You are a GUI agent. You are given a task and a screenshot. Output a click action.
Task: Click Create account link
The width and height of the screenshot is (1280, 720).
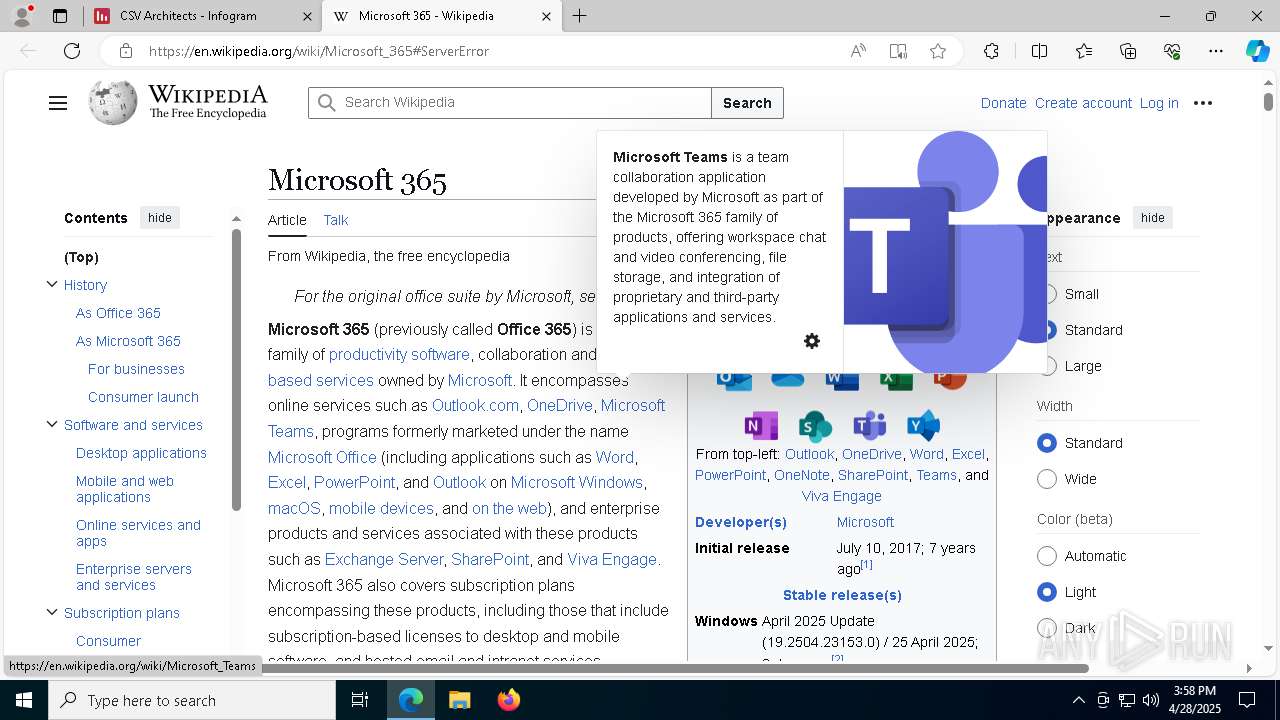1083,103
